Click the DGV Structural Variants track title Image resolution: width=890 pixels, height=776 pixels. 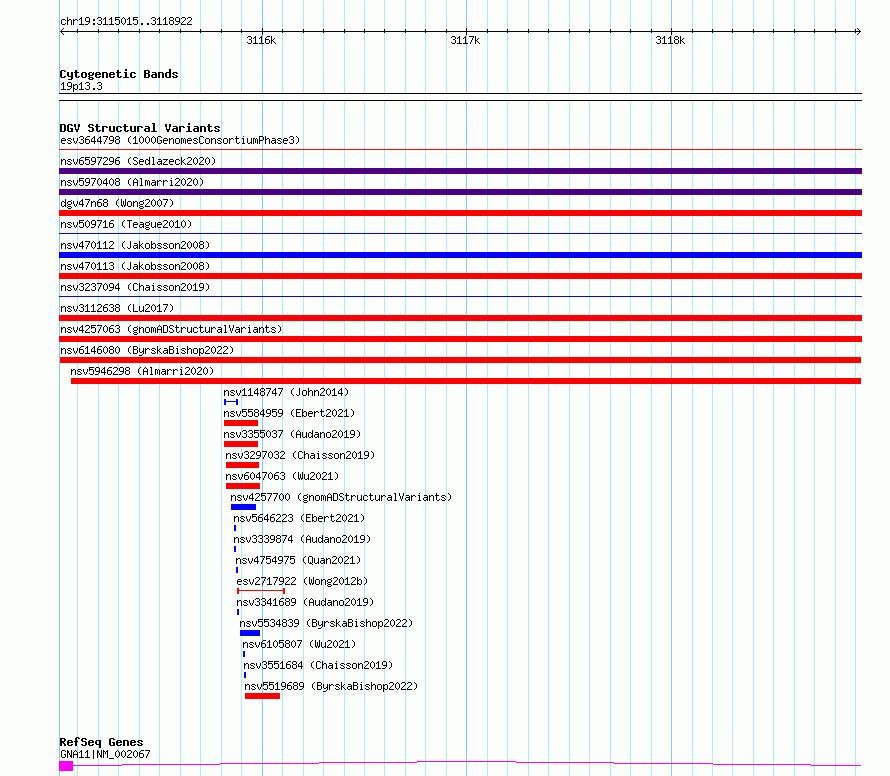point(140,128)
